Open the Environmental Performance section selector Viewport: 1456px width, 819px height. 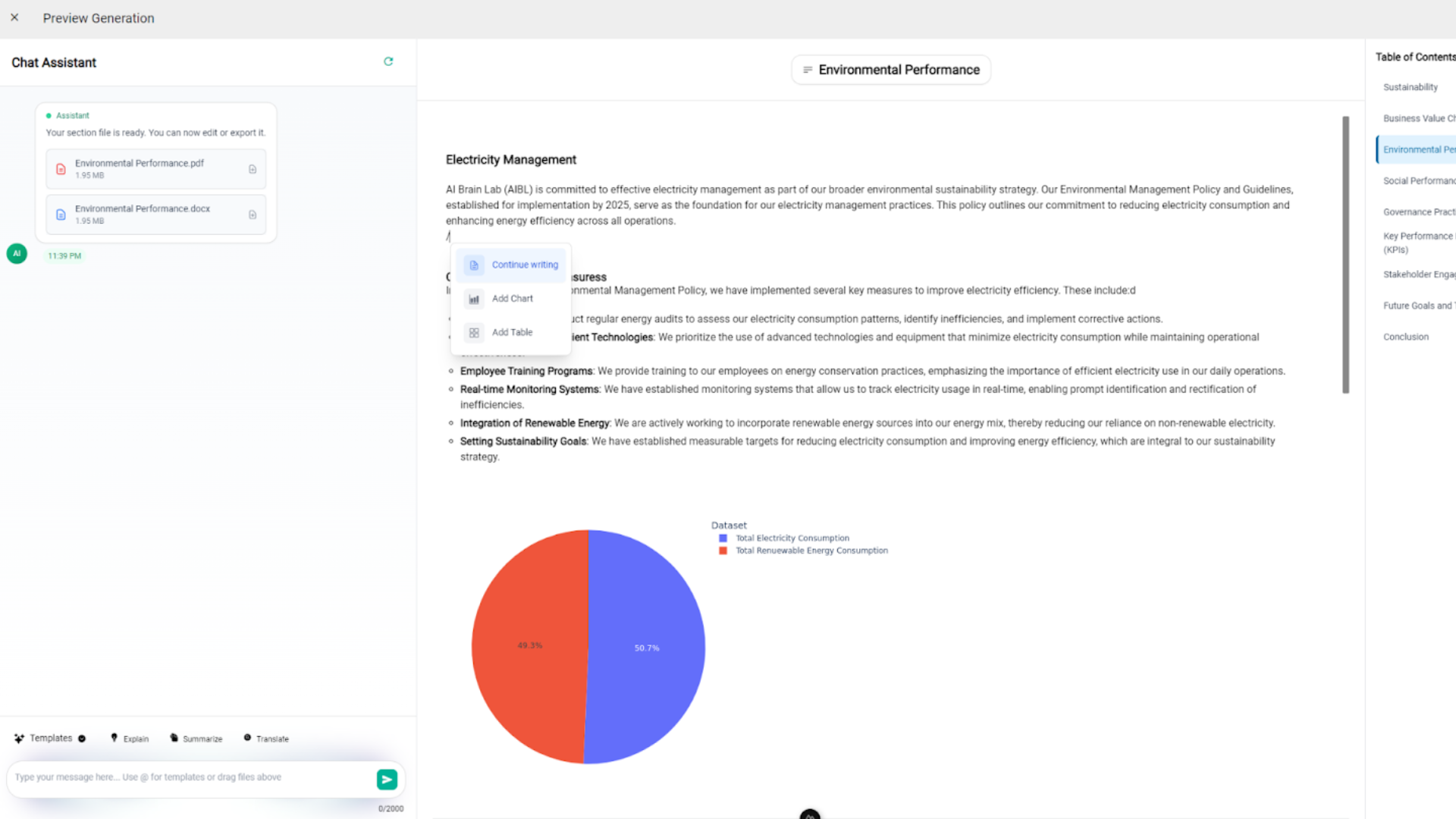pyautogui.click(x=891, y=70)
